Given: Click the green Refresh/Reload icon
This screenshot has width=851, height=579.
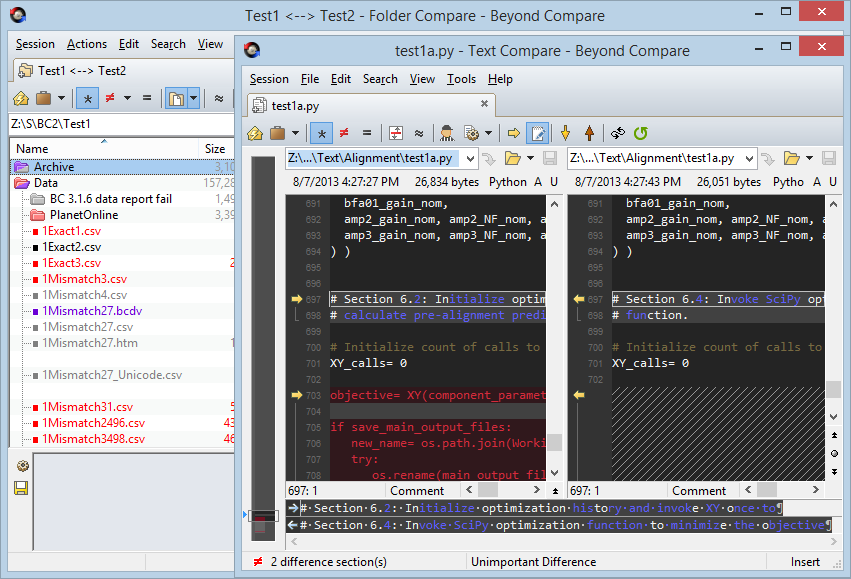Looking at the screenshot, I should [641, 132].
